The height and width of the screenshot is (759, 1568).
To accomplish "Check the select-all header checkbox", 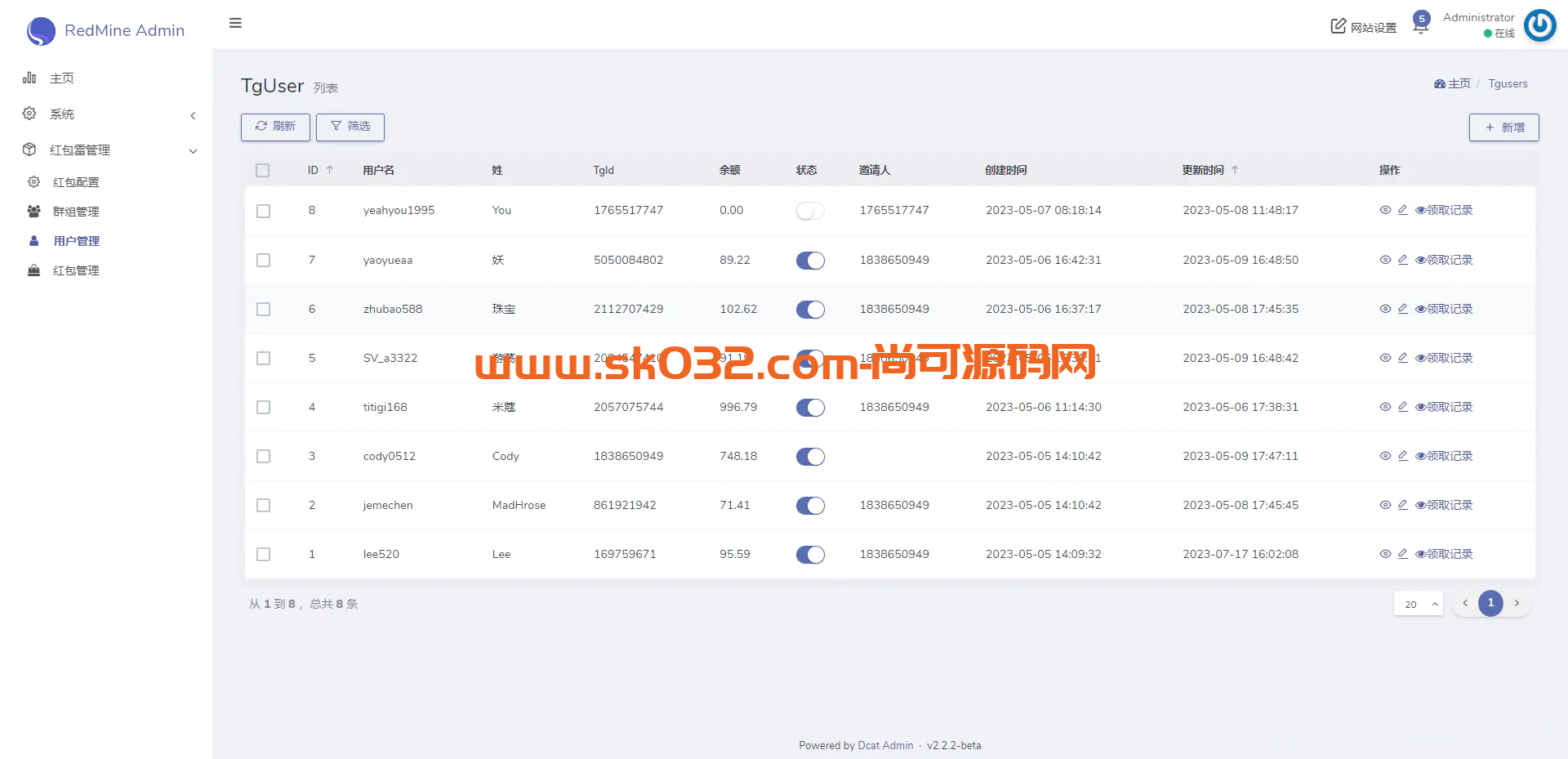I will (x=262, y=170).
